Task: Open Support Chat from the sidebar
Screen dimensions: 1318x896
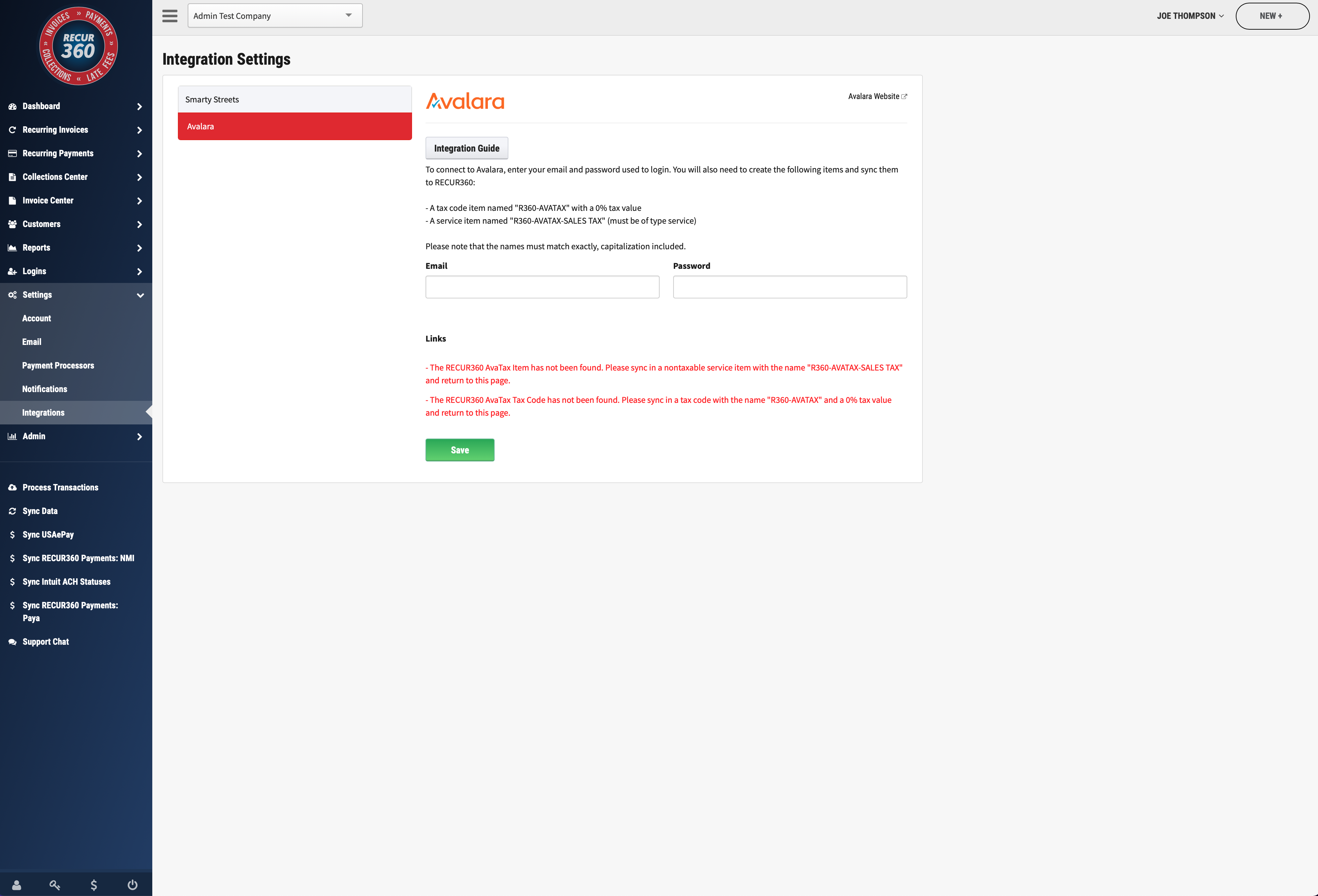Action: coord(45,641)
